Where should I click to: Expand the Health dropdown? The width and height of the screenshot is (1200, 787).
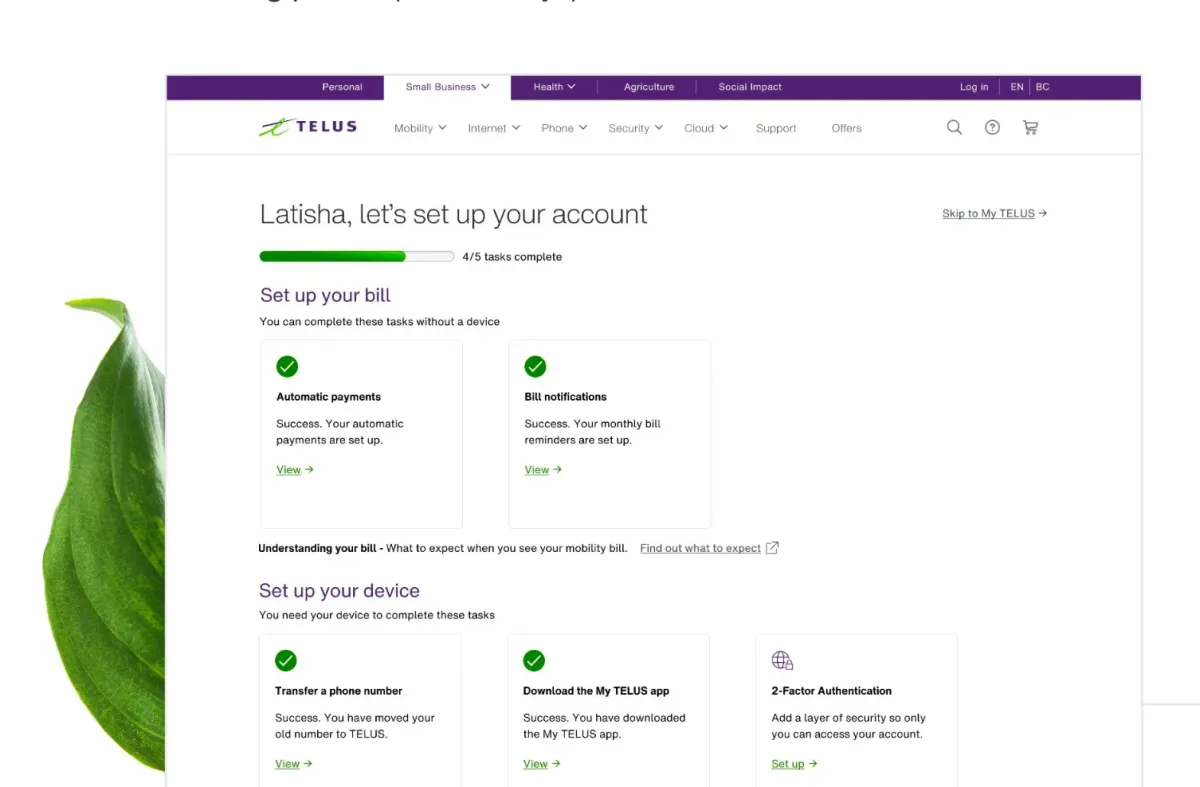tap(554, 87)
